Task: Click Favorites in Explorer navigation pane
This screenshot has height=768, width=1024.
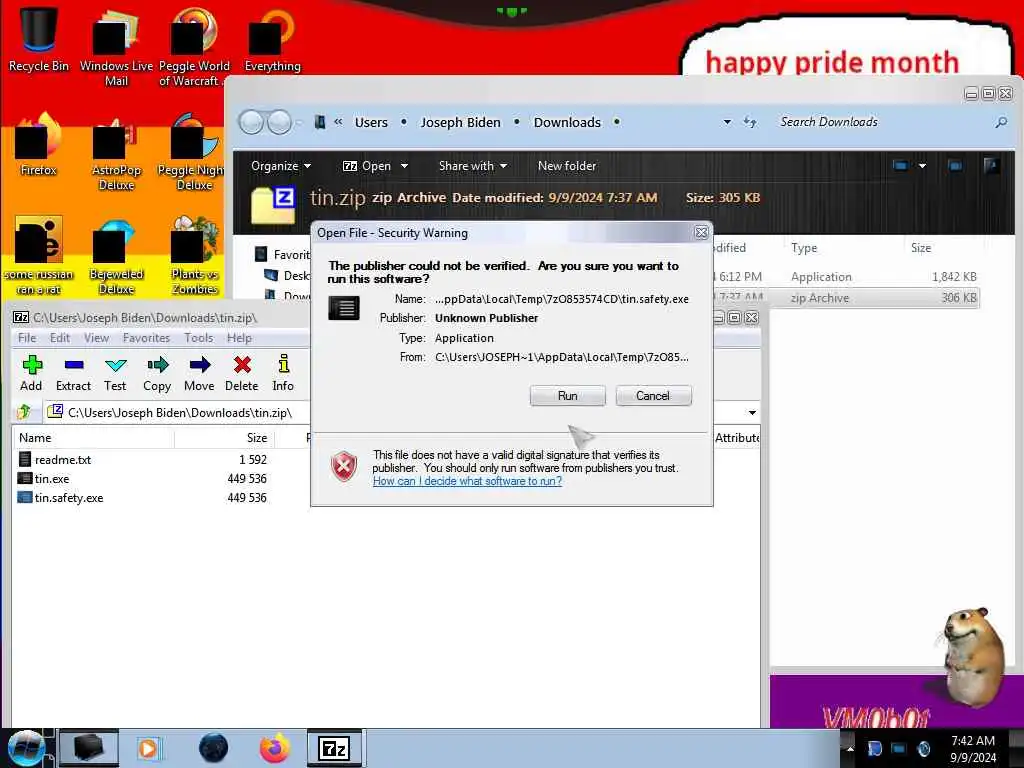Action: pyautogui.click(x=281, y=255)
